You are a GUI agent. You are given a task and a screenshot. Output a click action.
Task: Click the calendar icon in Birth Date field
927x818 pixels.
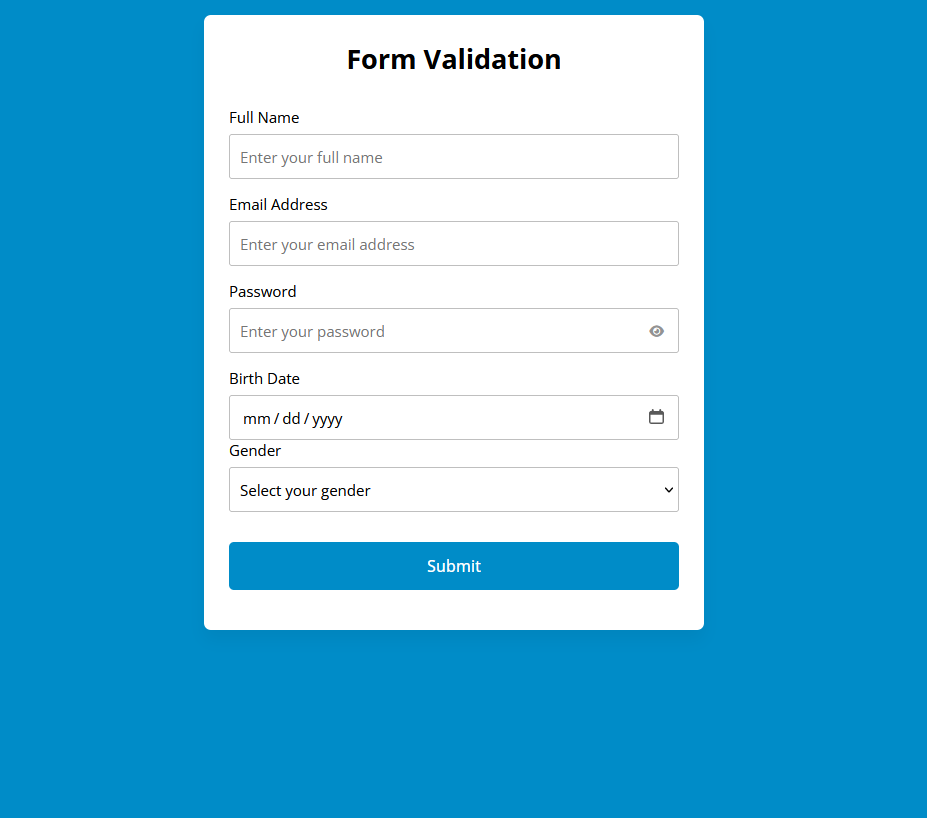(656, 417)
